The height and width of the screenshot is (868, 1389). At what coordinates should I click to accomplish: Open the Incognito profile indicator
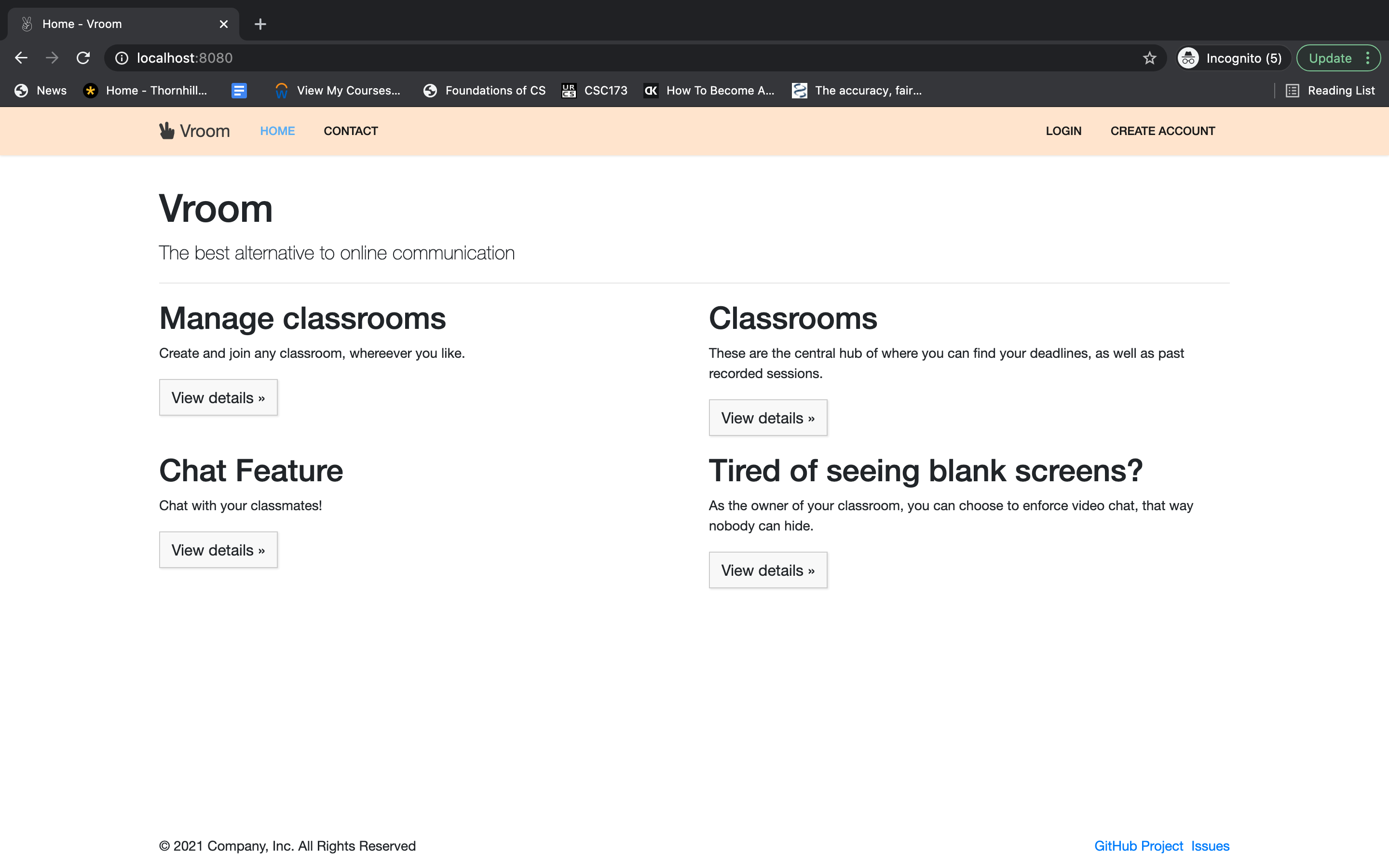1232,58
